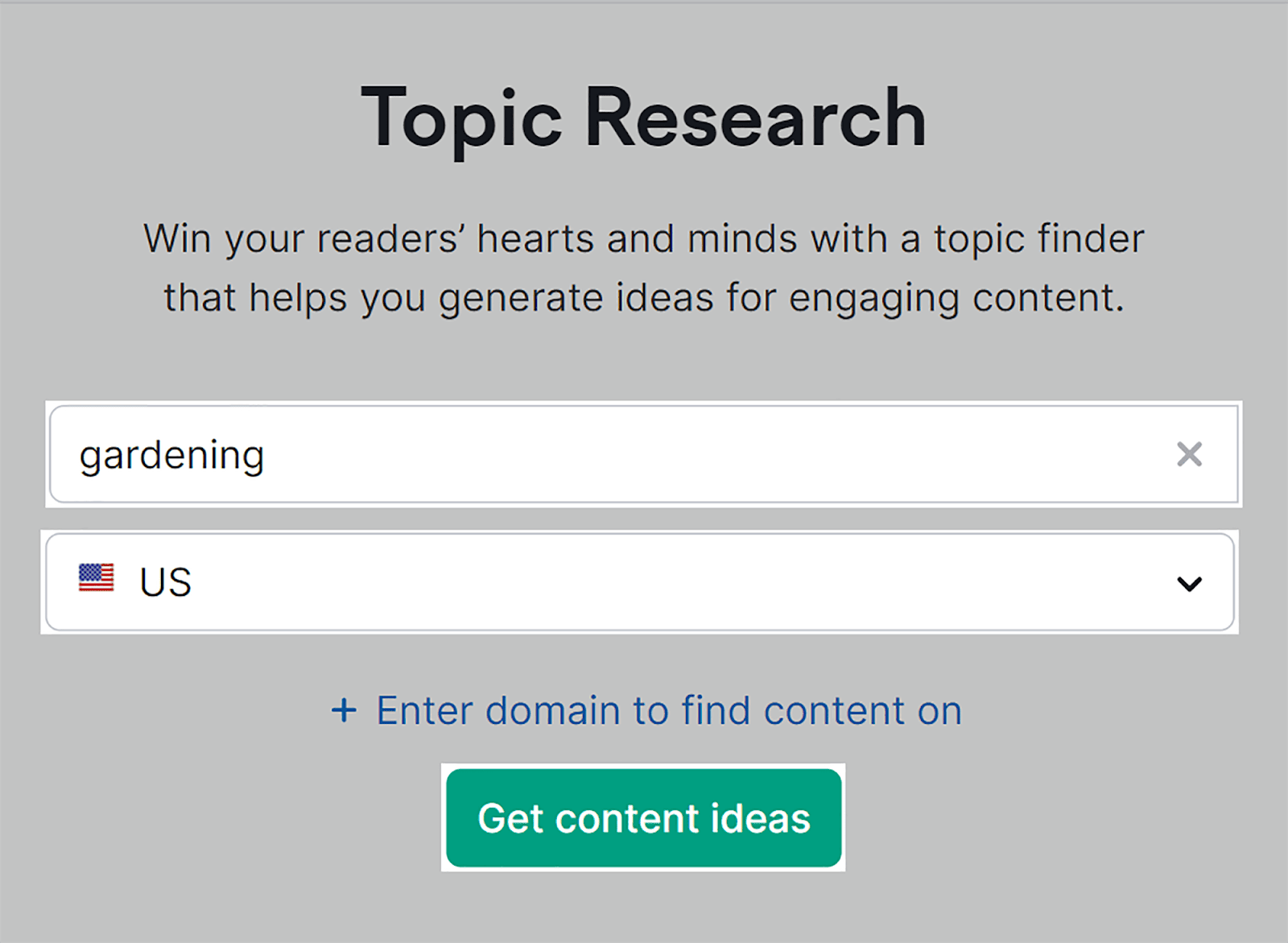The height and width of the screenshot is (943, 1288).
Task: Click inside the gardening input field
Action: (563, 454)
